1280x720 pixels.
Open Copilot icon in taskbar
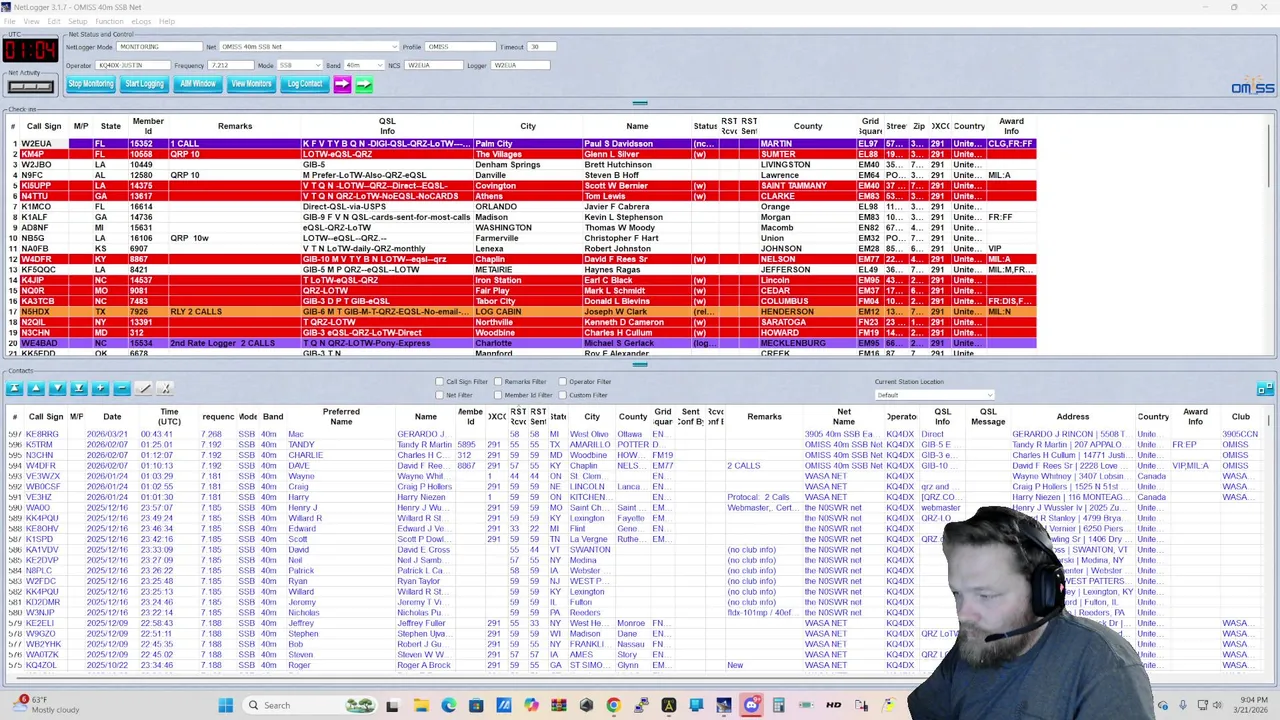[x=531, y=705]
